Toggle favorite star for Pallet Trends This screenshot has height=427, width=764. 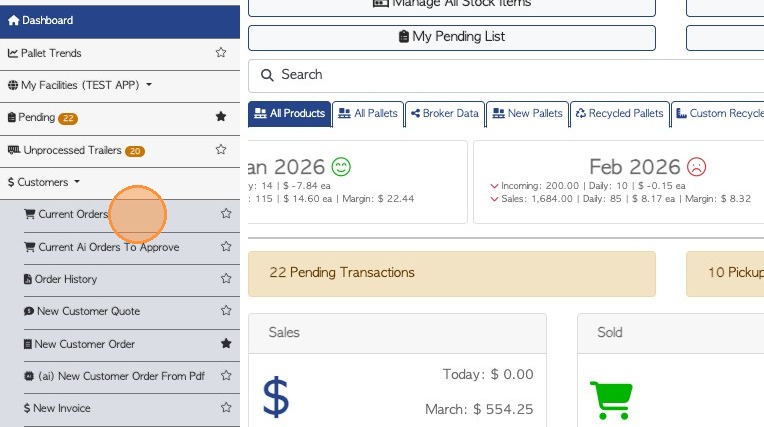coord(221,53)
